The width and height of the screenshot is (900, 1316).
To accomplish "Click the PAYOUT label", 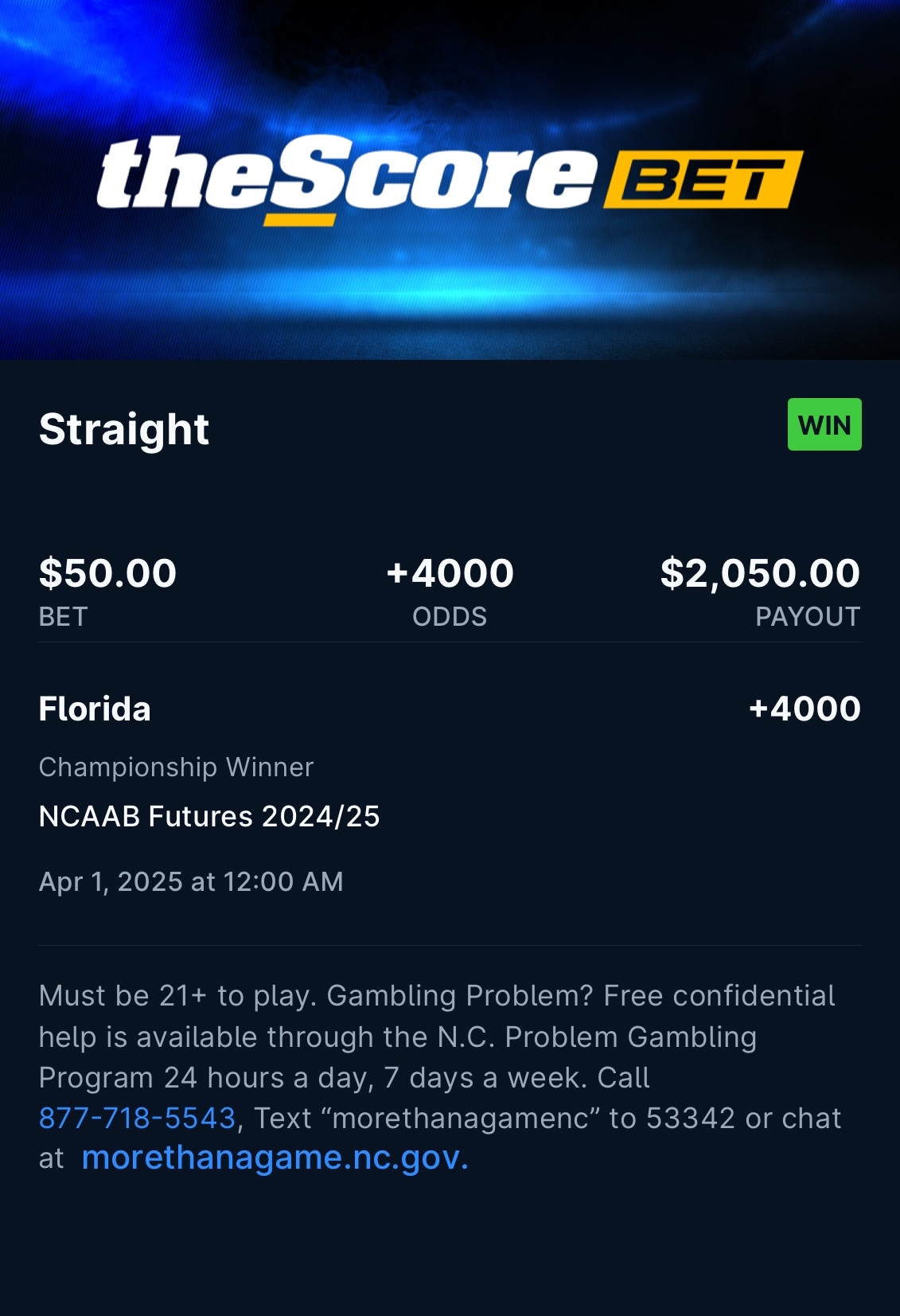I will click(x=808, y=617).
